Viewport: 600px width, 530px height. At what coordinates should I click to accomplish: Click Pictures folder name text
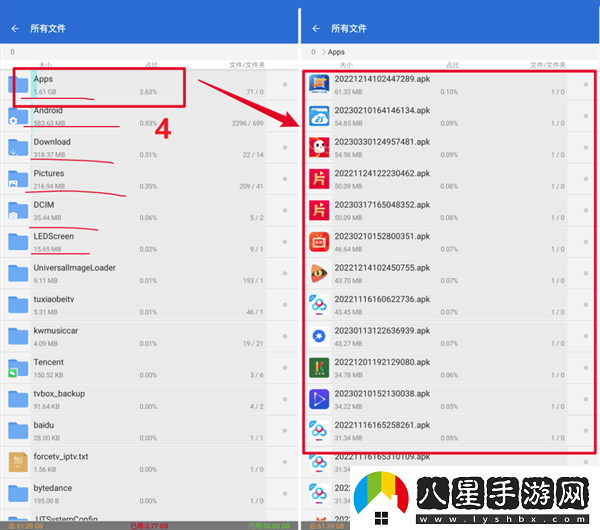(49, 173)
